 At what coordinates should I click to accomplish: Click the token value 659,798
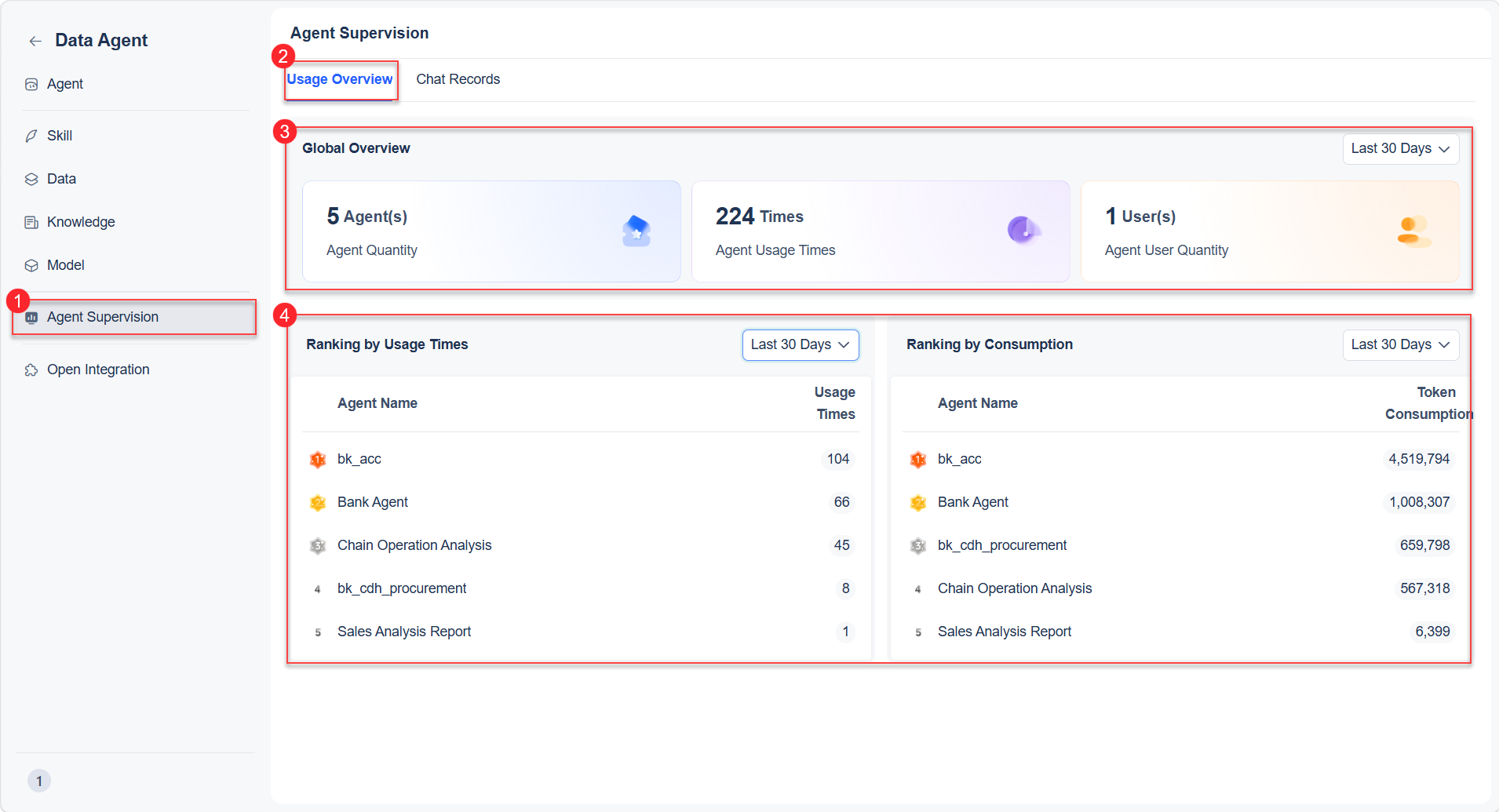1425,545
